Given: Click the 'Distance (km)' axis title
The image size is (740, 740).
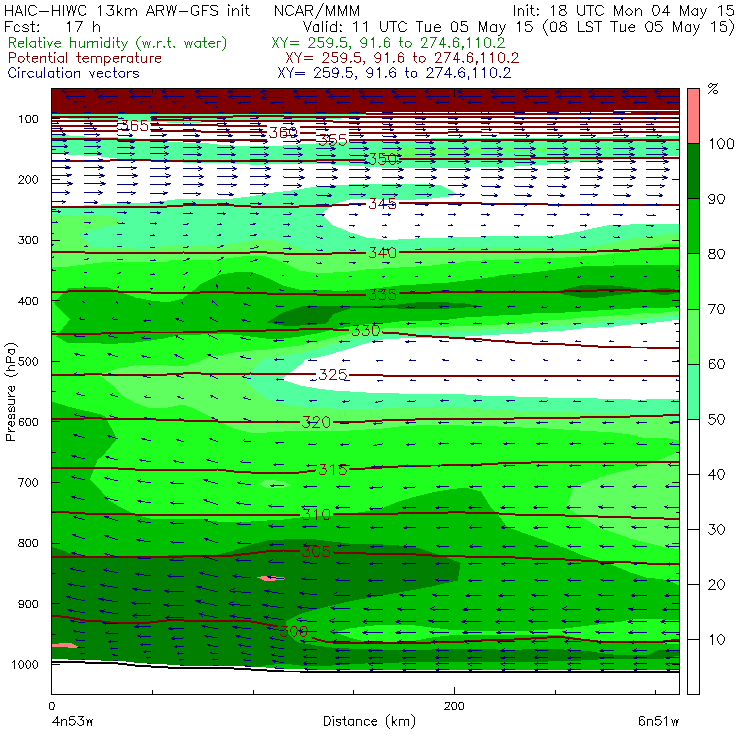Looking at the screenshot, I should pyautogui.click(x=370, y=722).
